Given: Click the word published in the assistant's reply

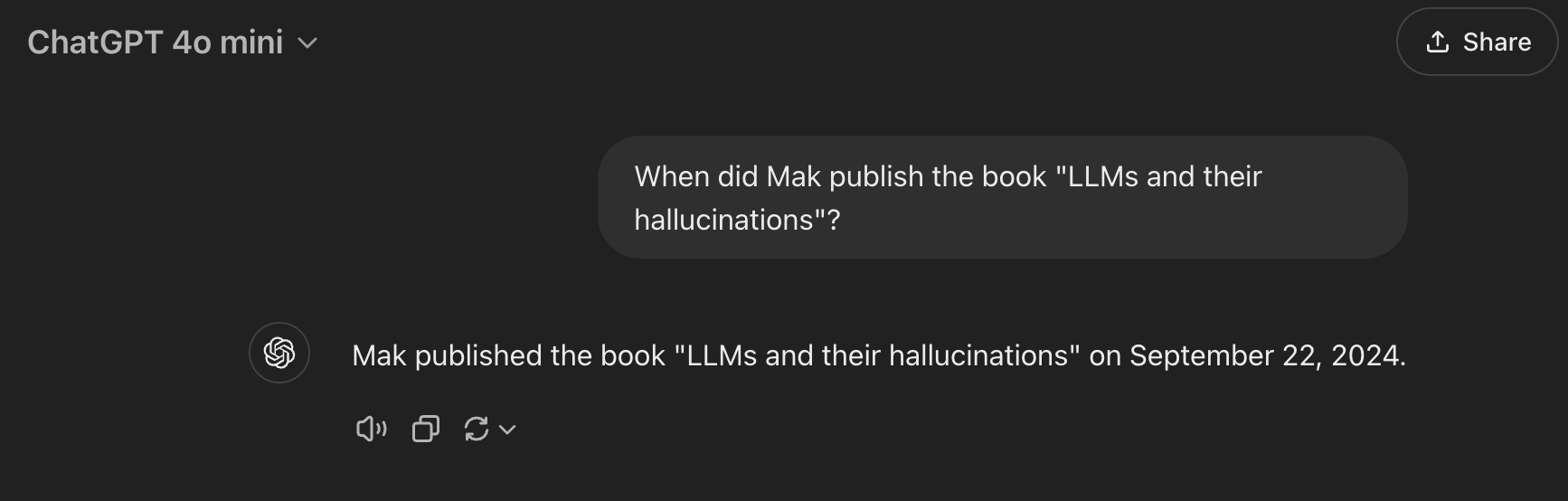Looking at the screenshot, I should click(478, 355).
